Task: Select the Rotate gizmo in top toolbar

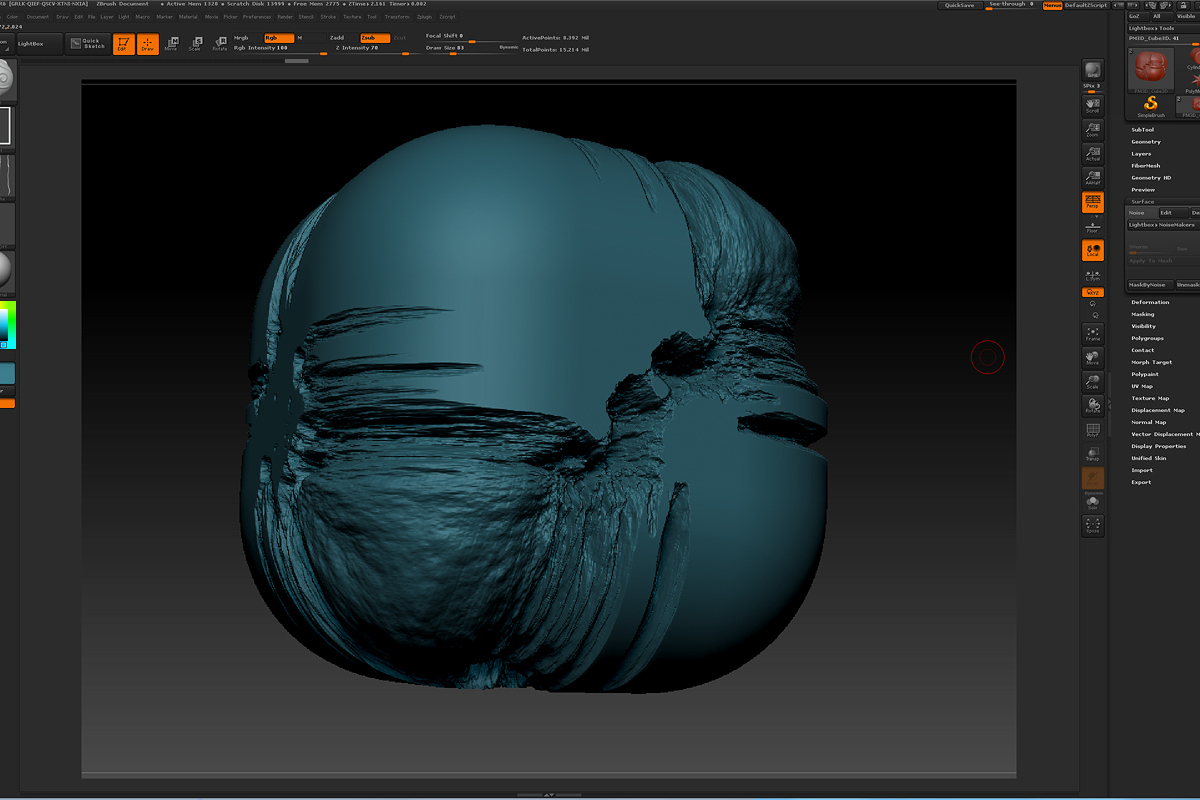Action: 219,44
